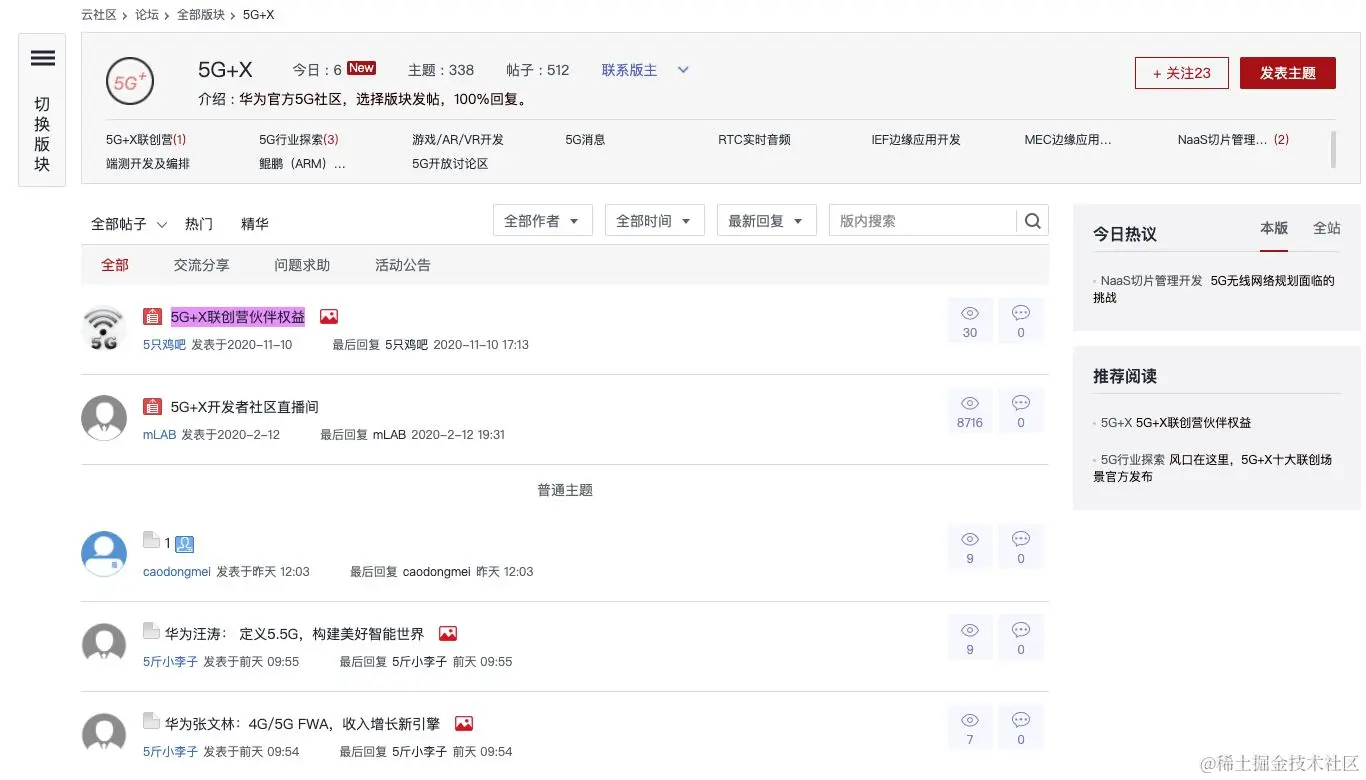Click file icon beside 华为汪涛 post
Viewport: 1366px width, 780px height.
151,631
